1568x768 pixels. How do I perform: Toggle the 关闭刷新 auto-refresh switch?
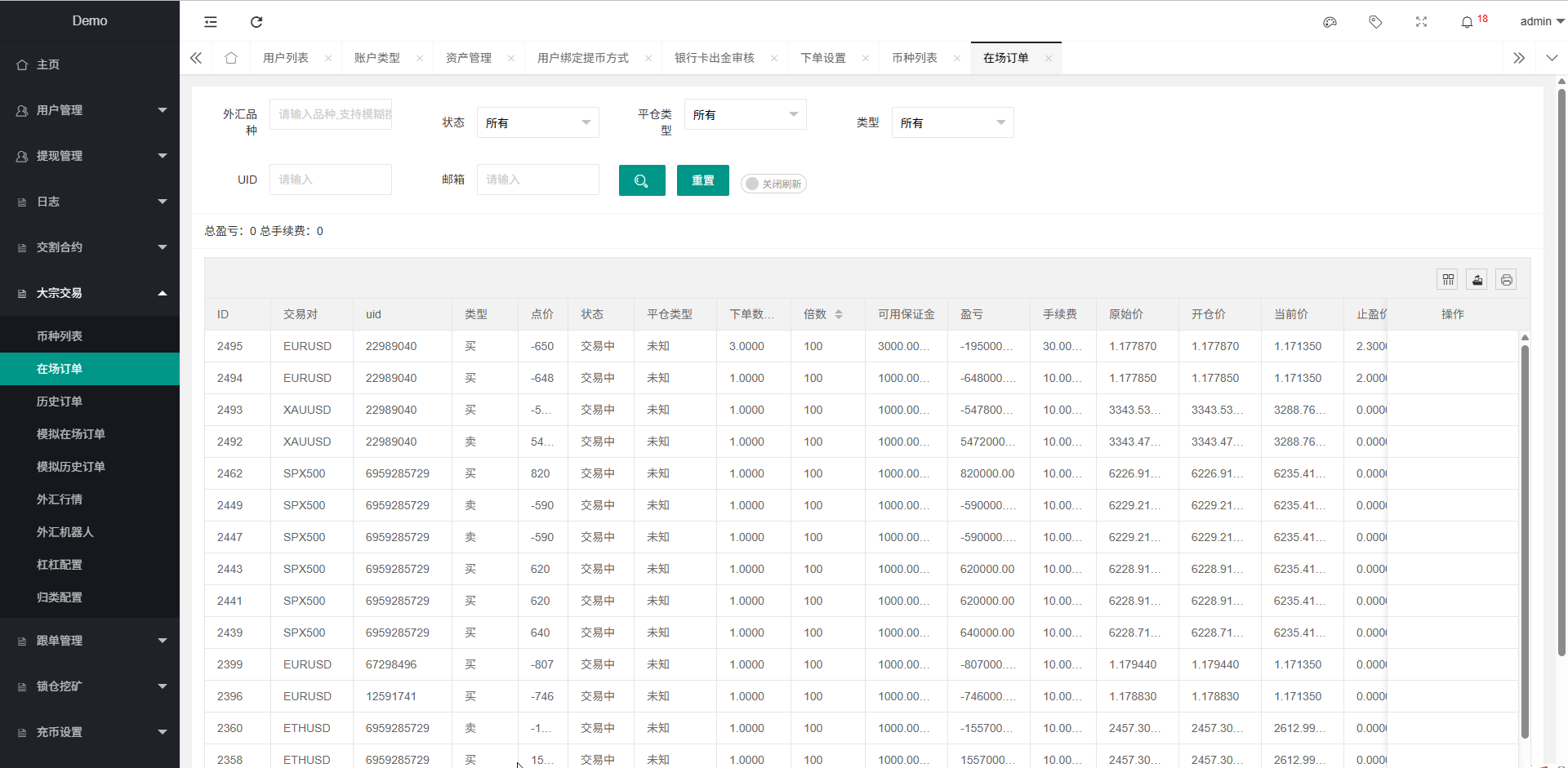773,184
